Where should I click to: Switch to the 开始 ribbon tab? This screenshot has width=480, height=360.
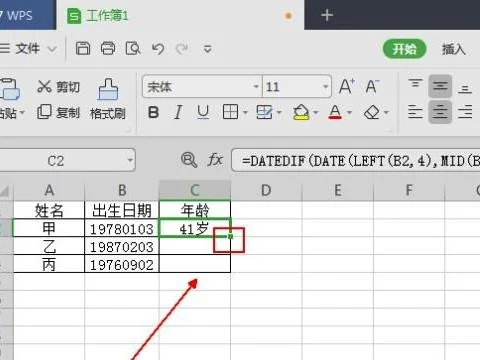[x=404, y=49]
